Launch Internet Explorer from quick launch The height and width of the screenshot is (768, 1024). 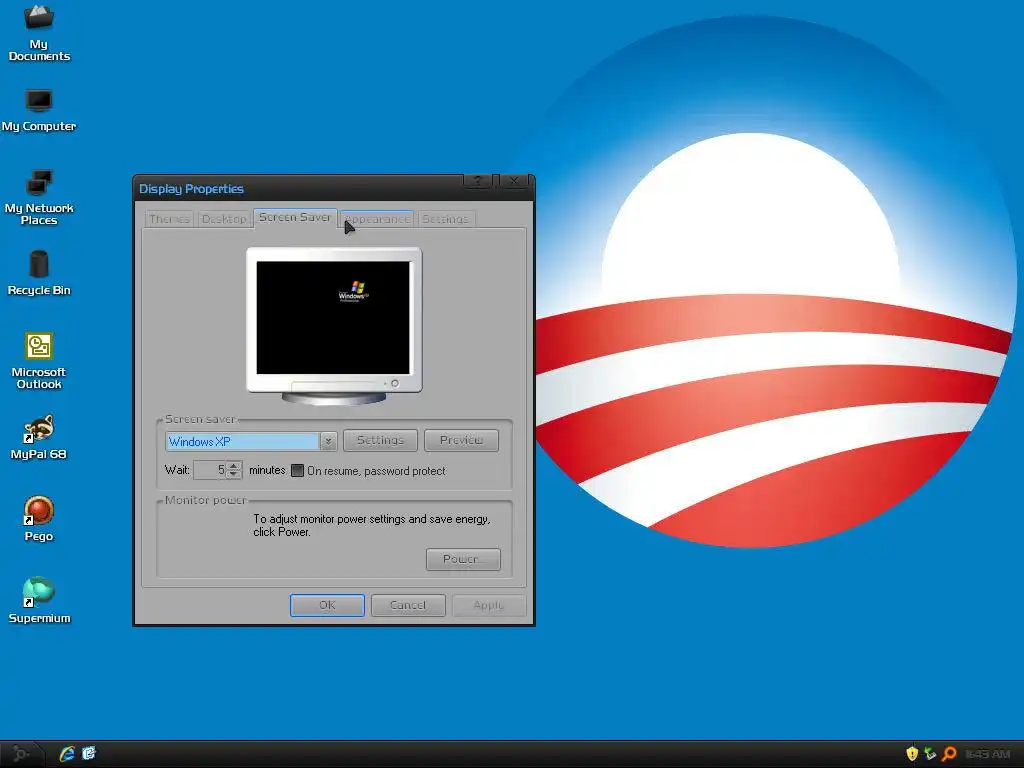67,754
